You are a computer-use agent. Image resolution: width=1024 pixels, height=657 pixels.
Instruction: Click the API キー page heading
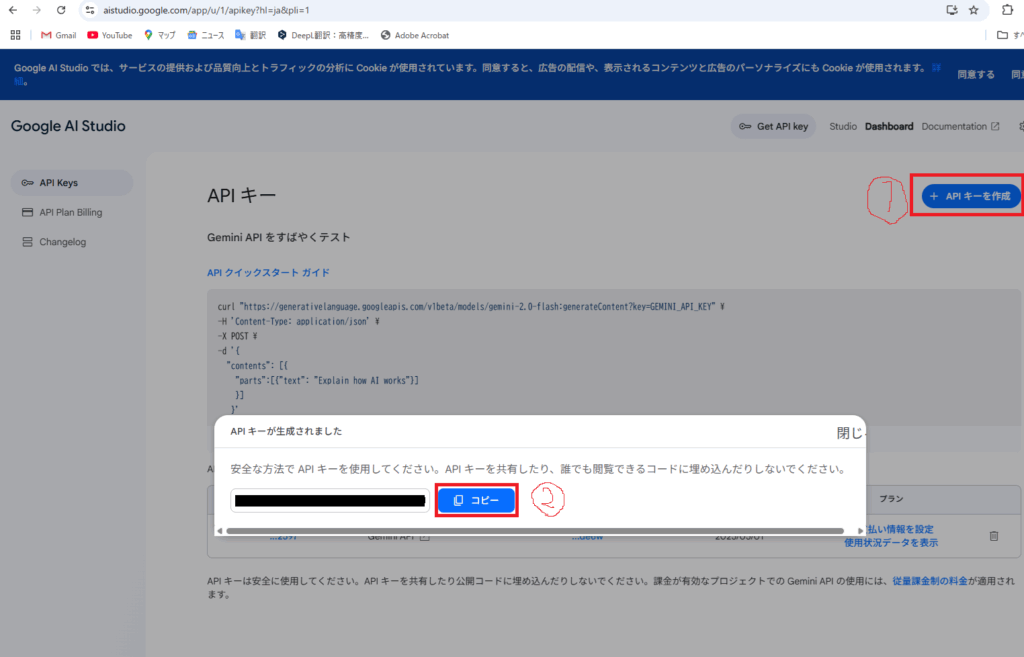[x=242, y=195]
